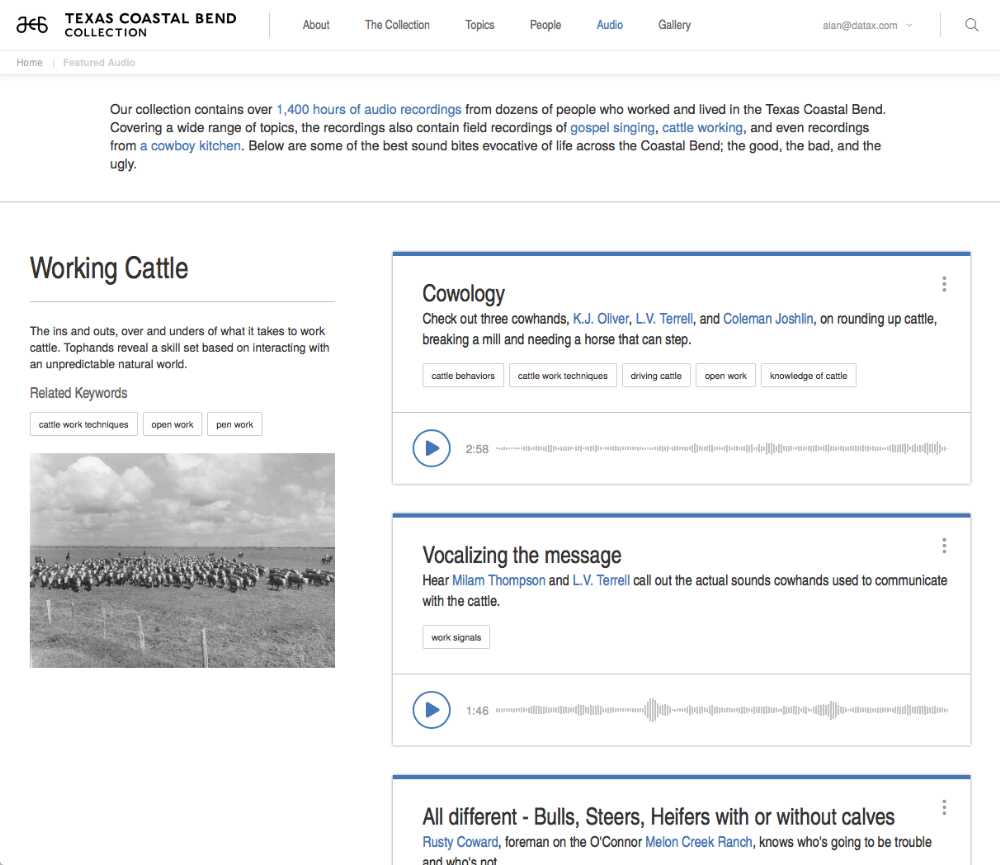Open the Melon Creek Ranch link
The width and height of the screenshot is (1000, 865).
[x=698, y=842]
